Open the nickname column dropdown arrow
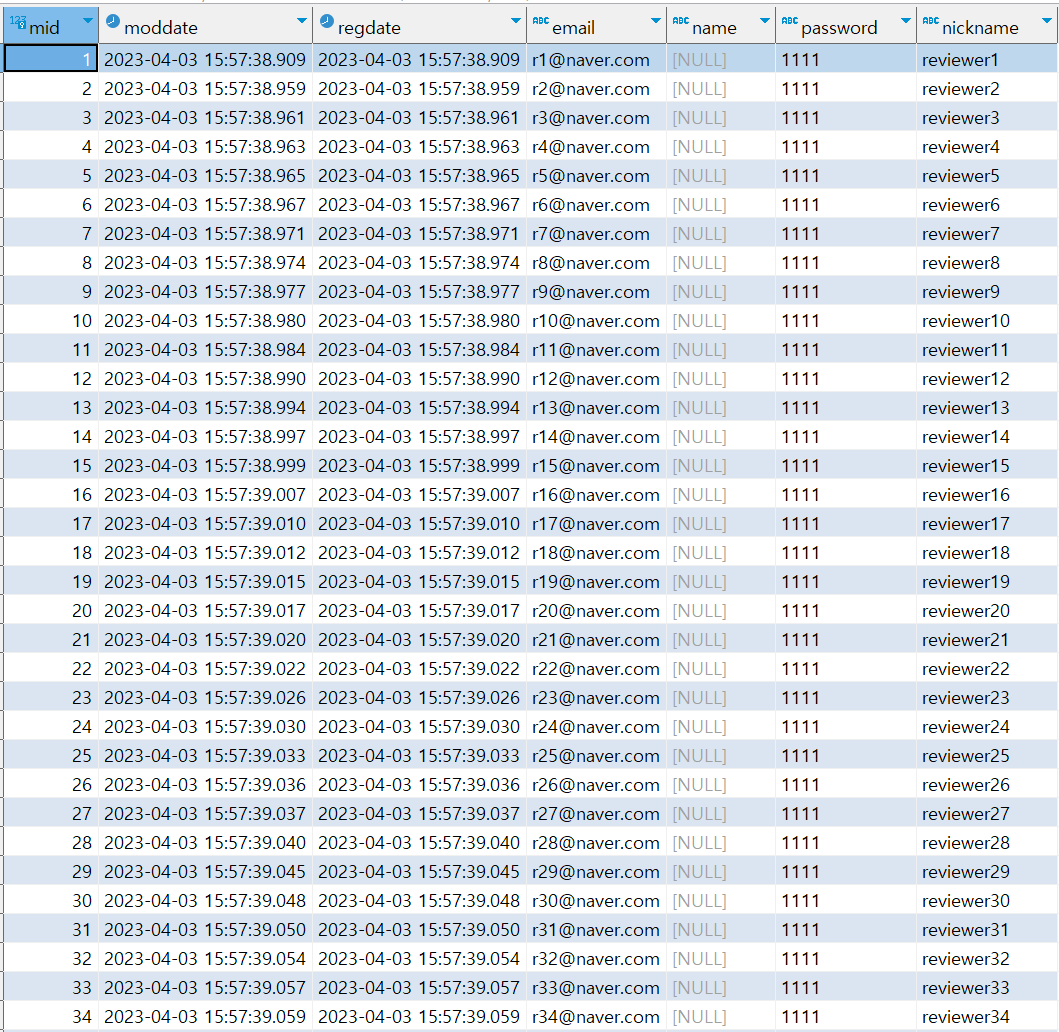Screen dimensions: 1059x1032 [1047, 21]
